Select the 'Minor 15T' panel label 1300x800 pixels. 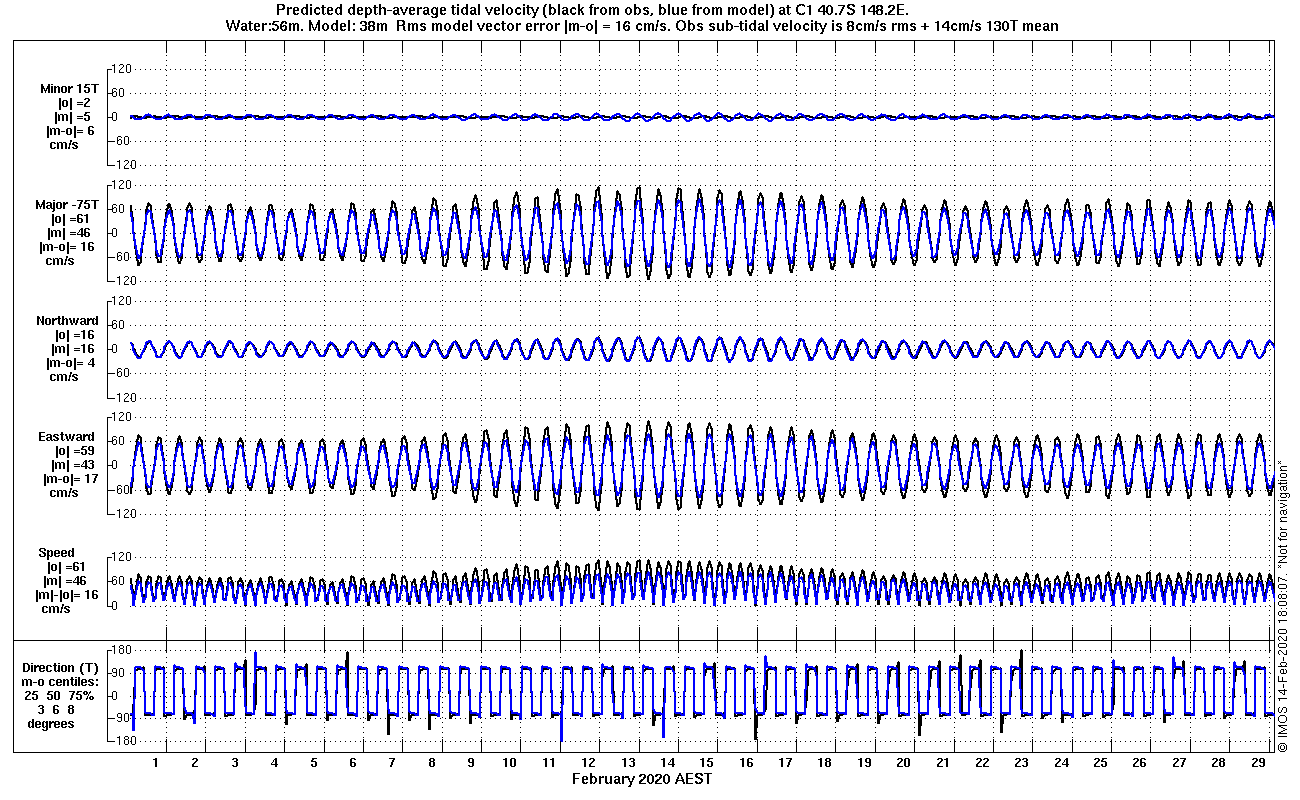69,89
